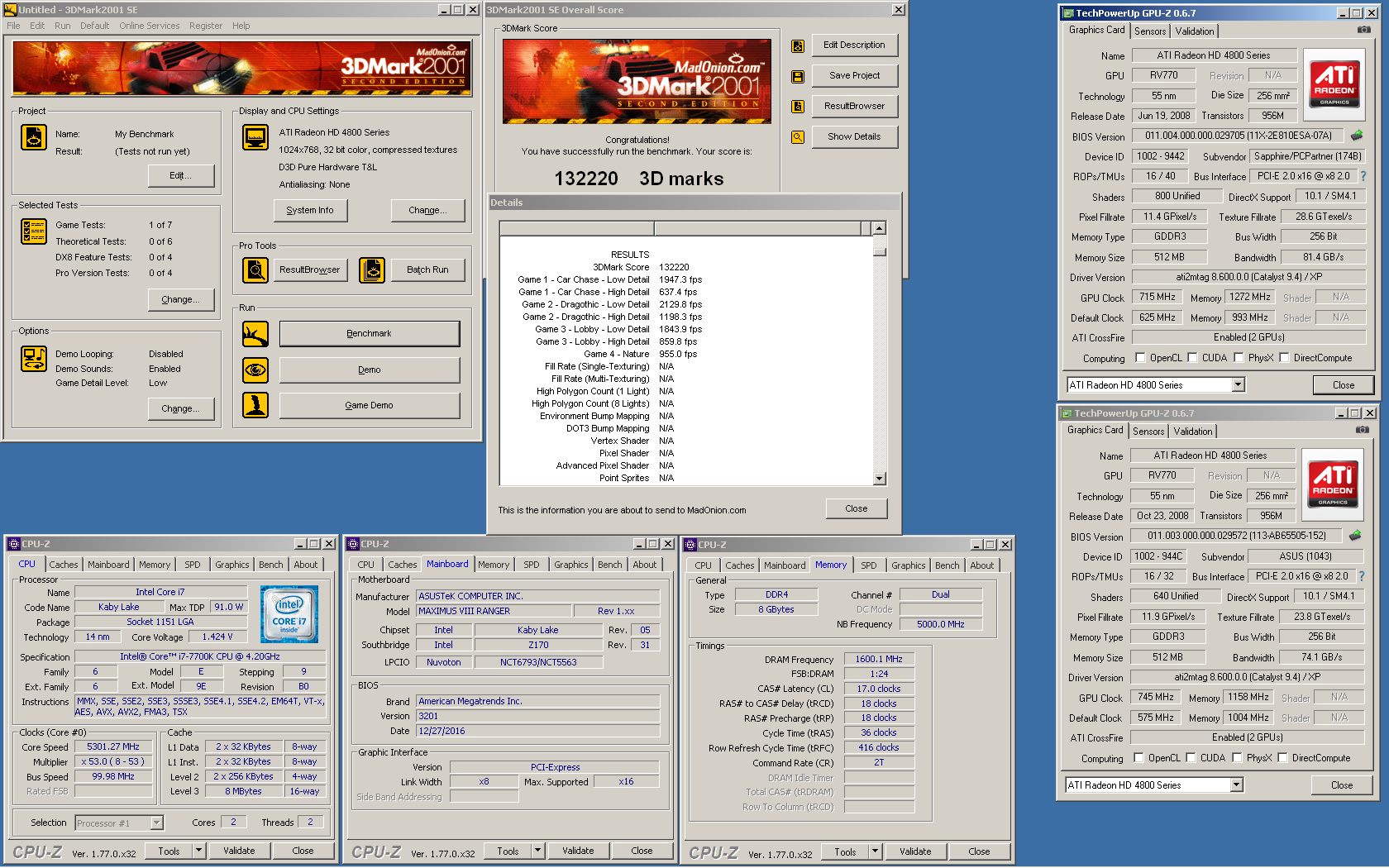Enable DirectCompute checkbox in bottom GPU-Z

click(x=1282, y=758)
